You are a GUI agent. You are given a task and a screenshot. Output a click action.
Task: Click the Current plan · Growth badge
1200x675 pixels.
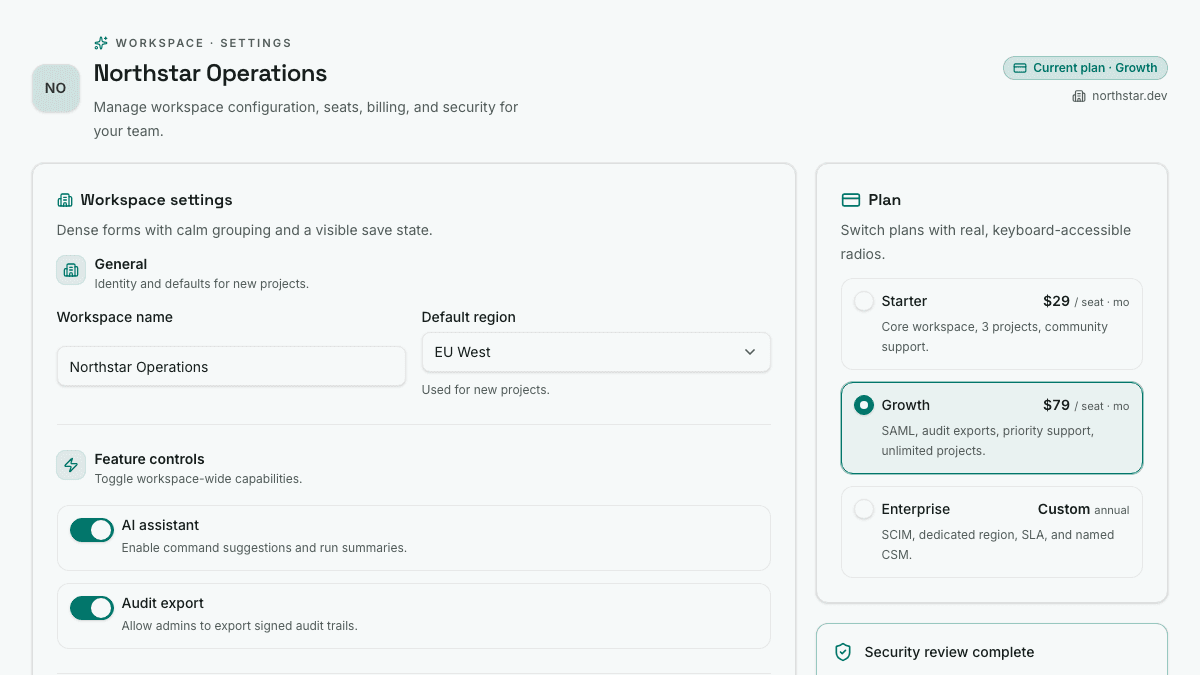[1085, 68]
